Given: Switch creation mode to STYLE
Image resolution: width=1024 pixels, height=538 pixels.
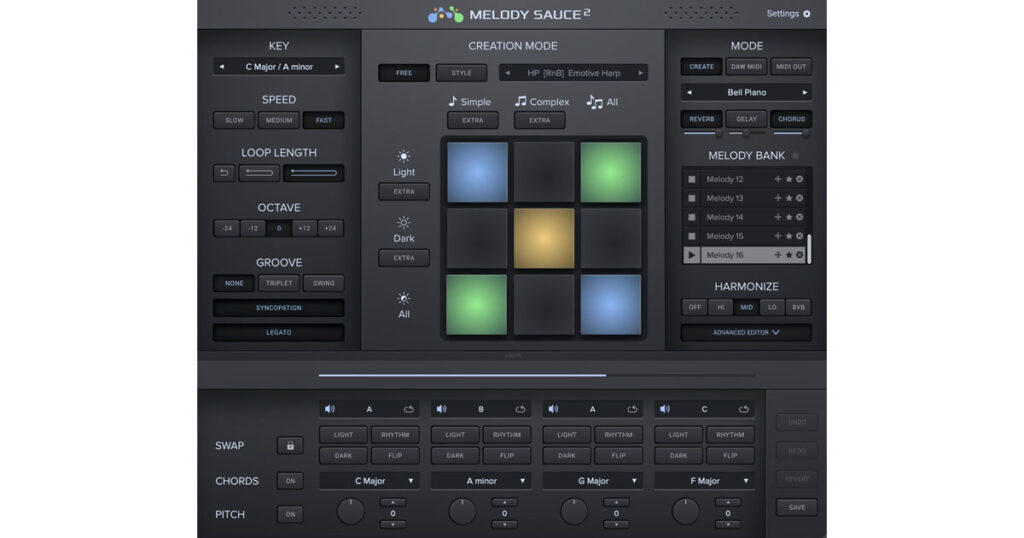Looking at the screenshot, I should 461,73.
